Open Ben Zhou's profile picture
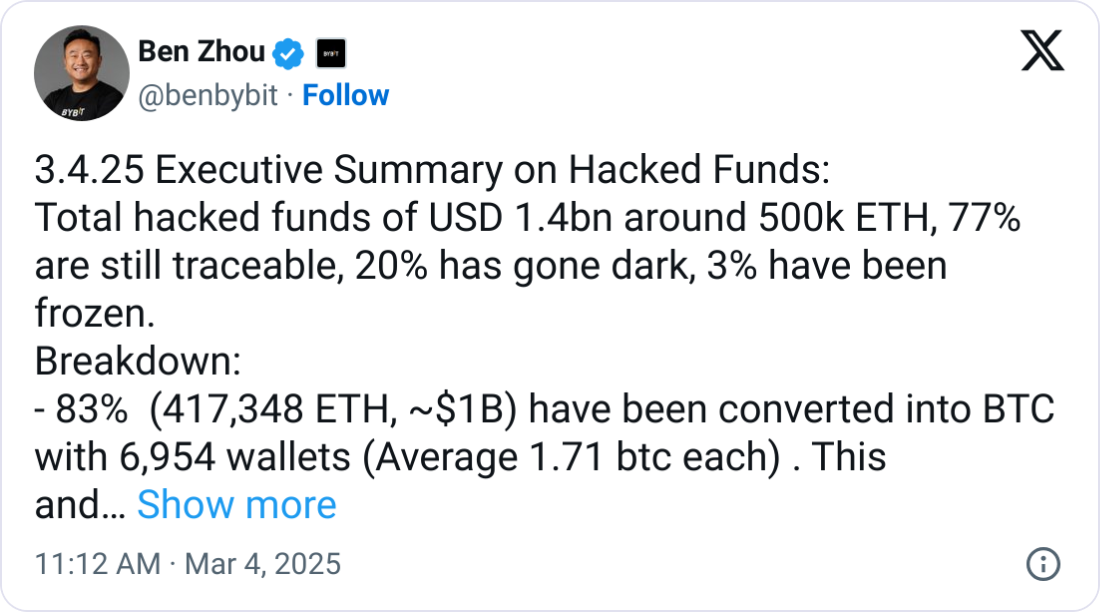1100x612 pixels. click(x=80, y=75)
